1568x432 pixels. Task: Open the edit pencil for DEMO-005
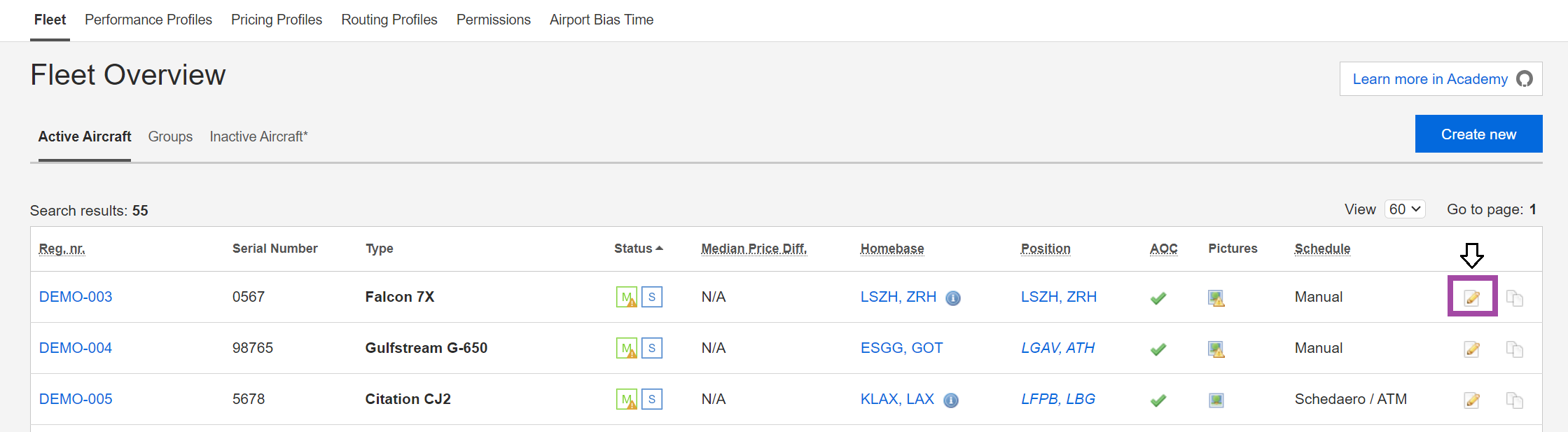(1472, 400)
